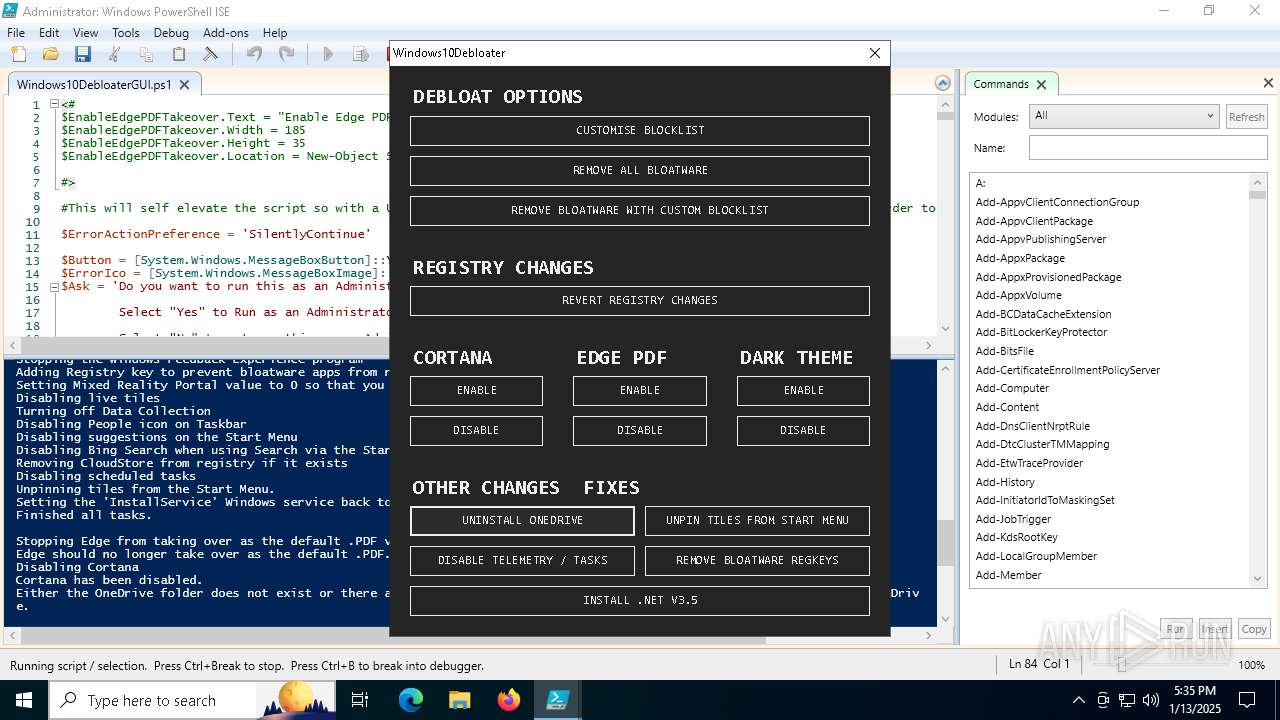
Task: Click the Name input field in the Commands pane
Action: pyautogui.click(x=1148, y=148)
